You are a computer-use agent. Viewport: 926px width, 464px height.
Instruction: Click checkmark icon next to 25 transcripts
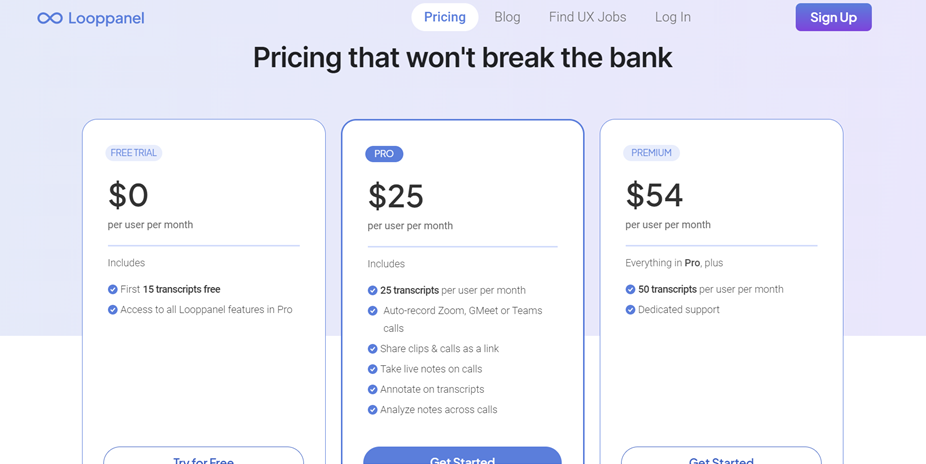(x=373, y=290)
